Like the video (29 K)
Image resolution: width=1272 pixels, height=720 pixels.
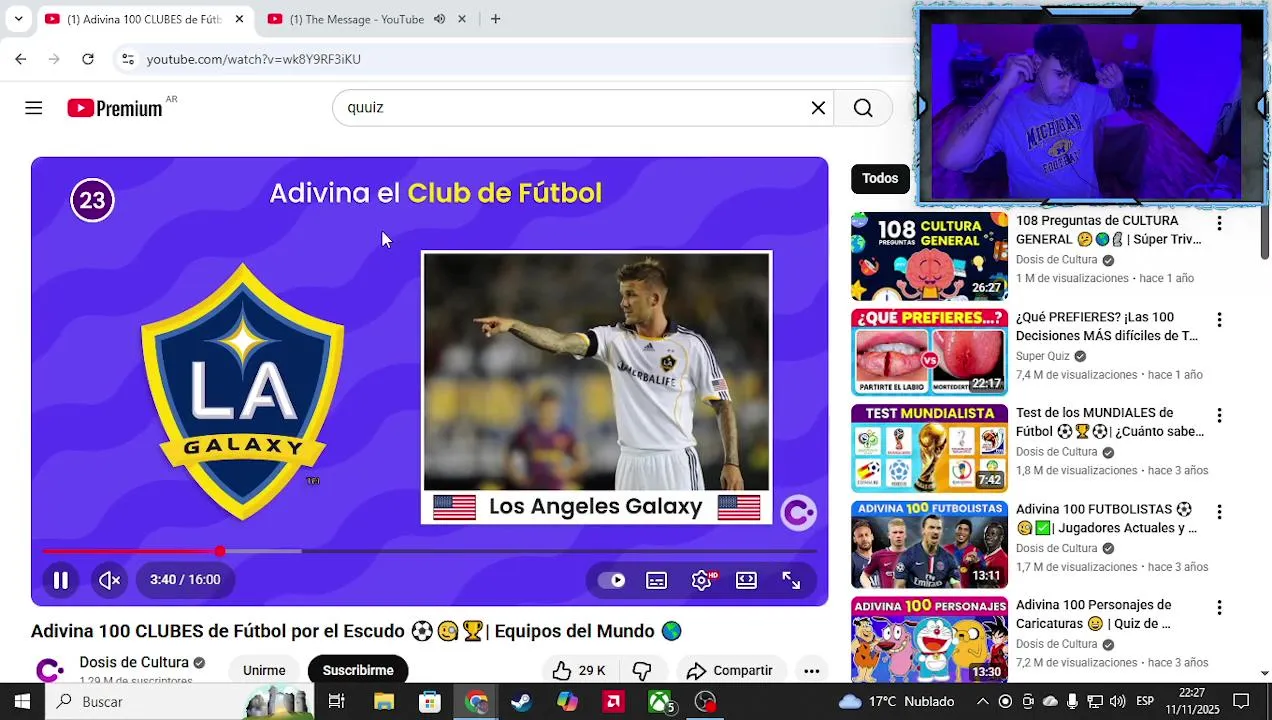point(579,671)
